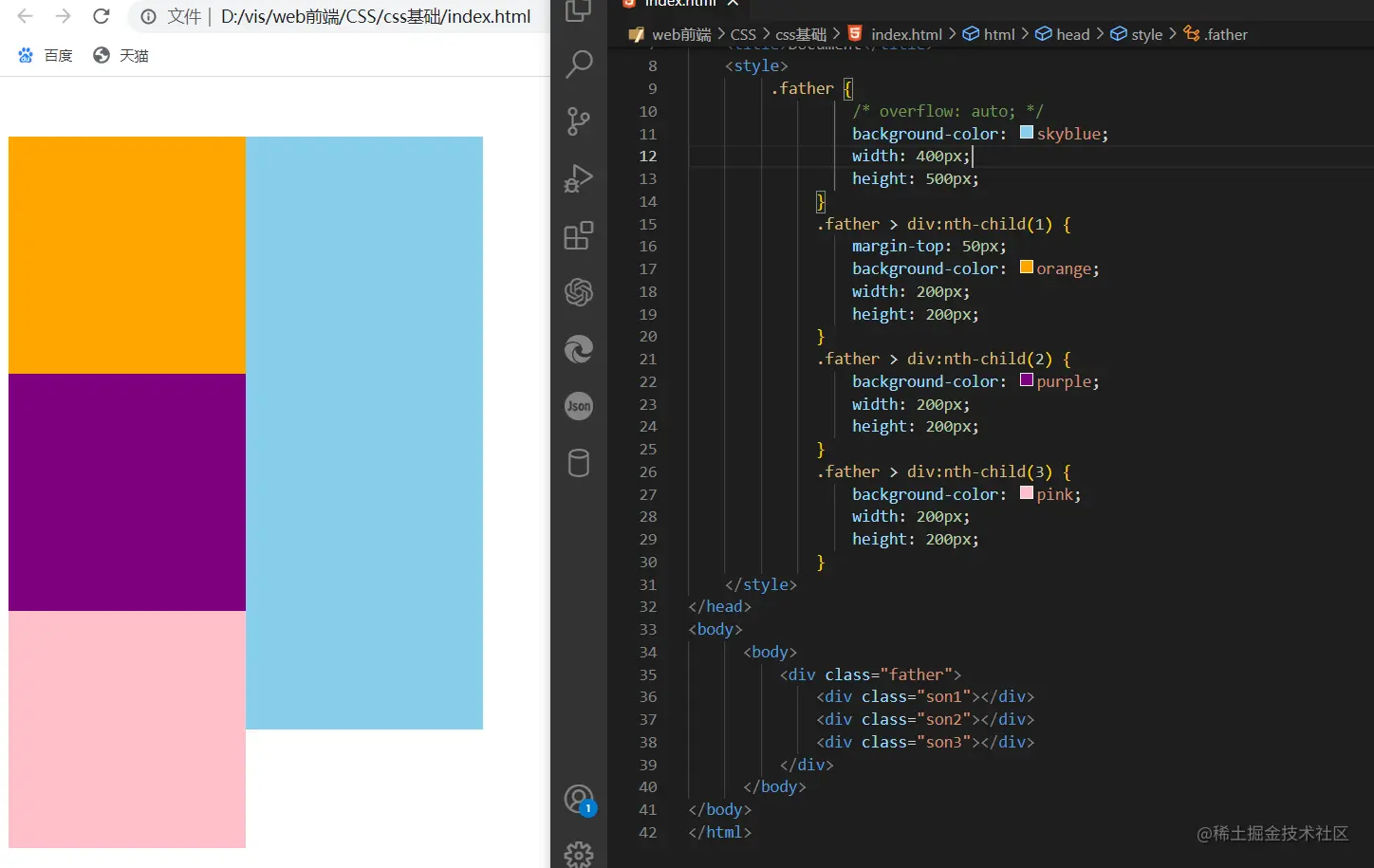Image resolution: width=1374 pixels, height=868 pixels.
Task: Click the div class="son2" line
Action: click(925, 719)
